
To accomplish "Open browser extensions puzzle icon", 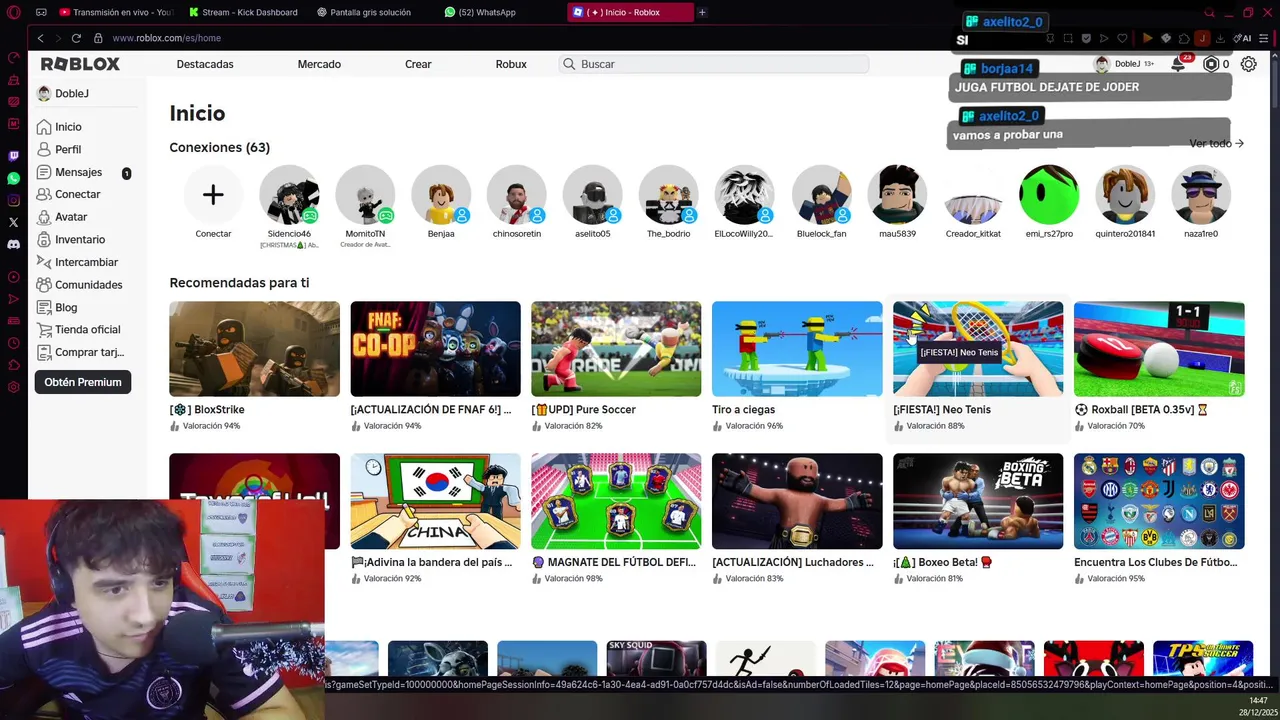I will coord(1184,38).
